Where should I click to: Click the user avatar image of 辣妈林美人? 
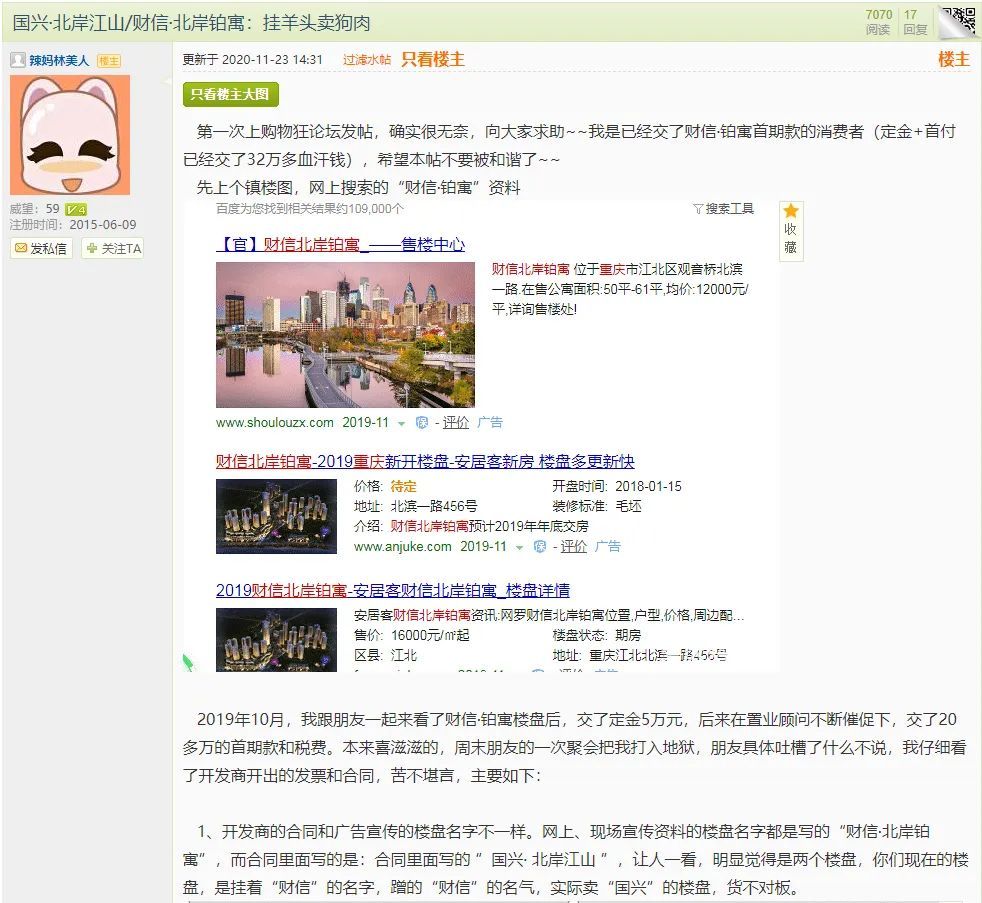(x=70, y=135)
